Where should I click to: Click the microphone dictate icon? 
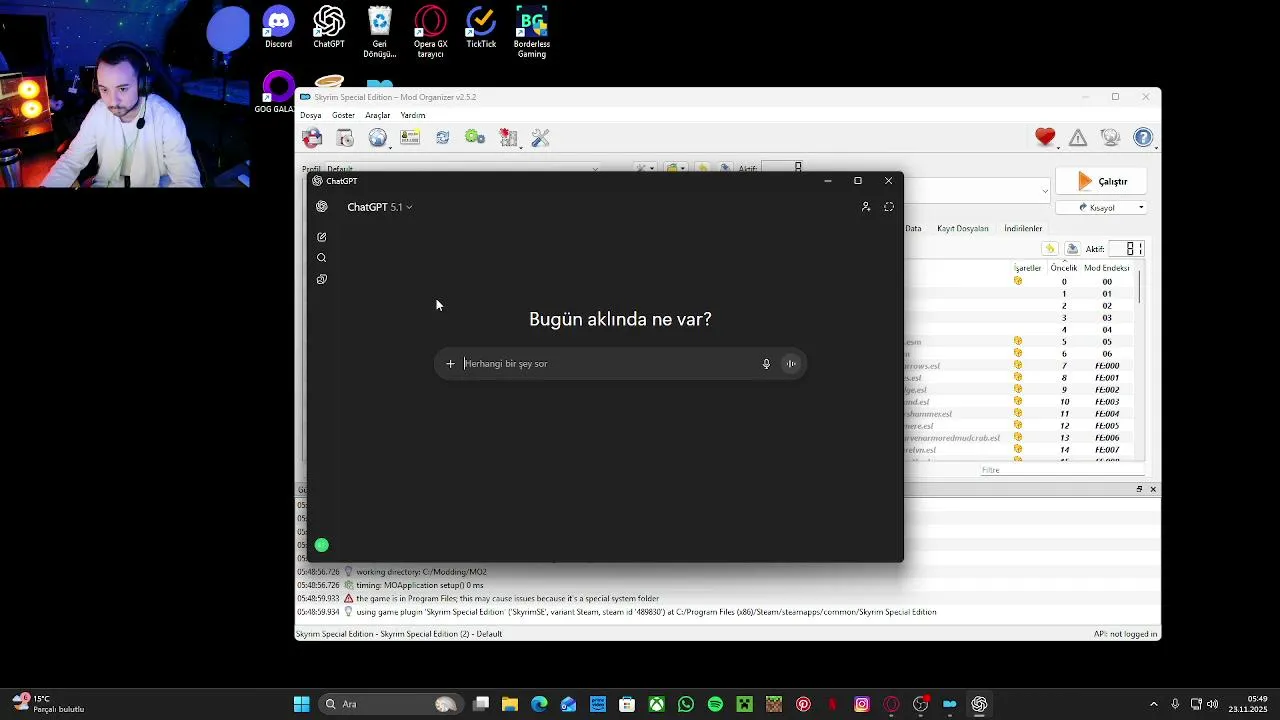[766, 364]
